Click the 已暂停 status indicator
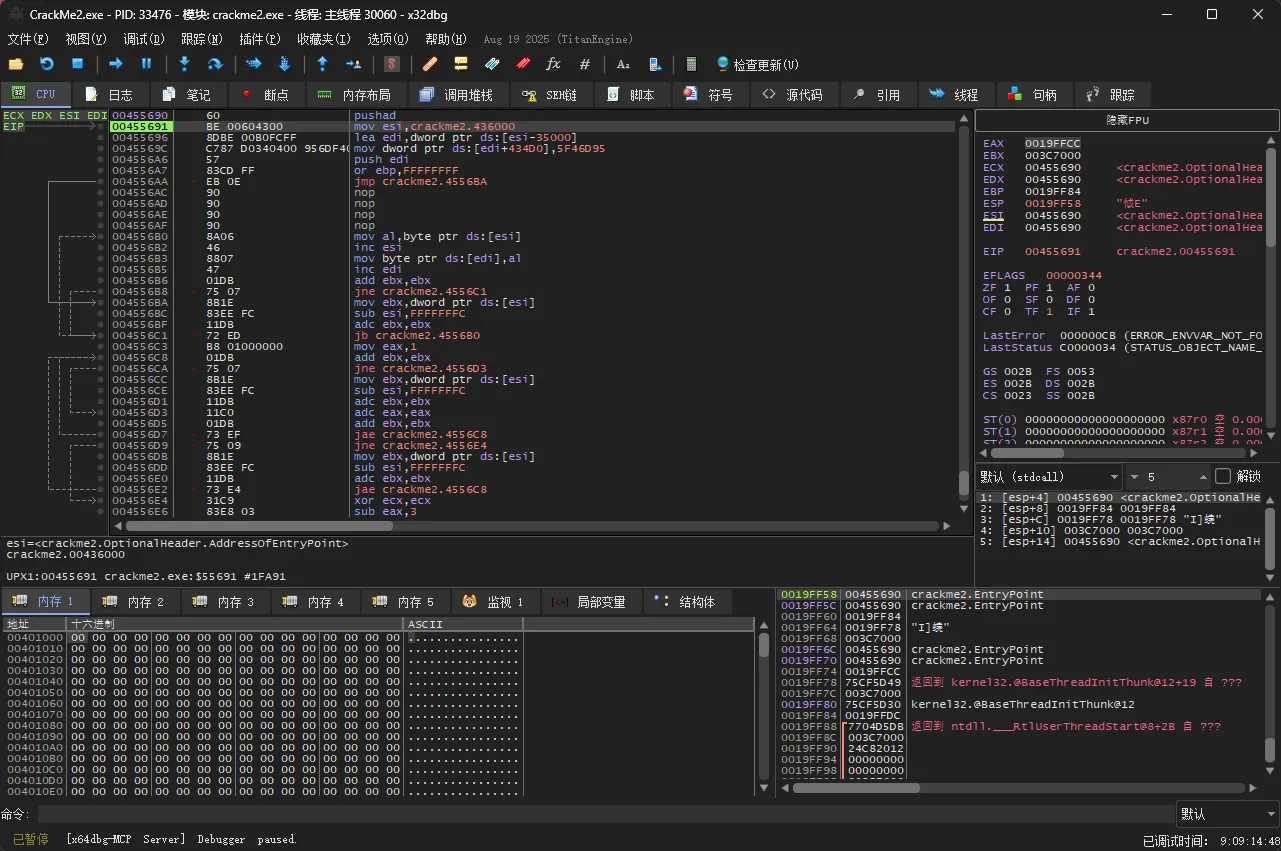Viewport: 1281px width, 851px height. 29,839
